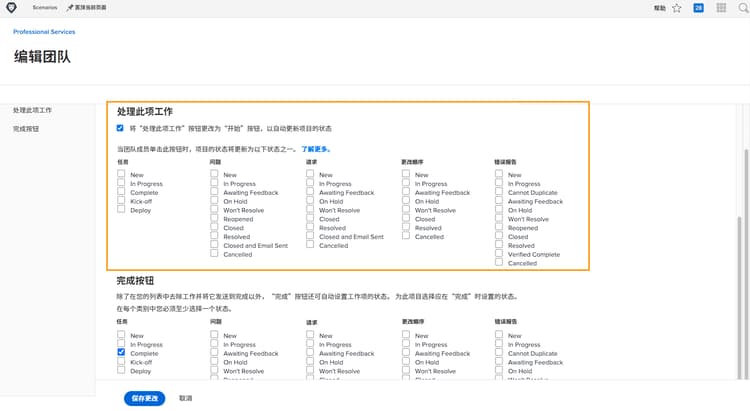Check New under 任务 in 处理此项工作 section
750x411 pixels.
(x=121, y=174)
